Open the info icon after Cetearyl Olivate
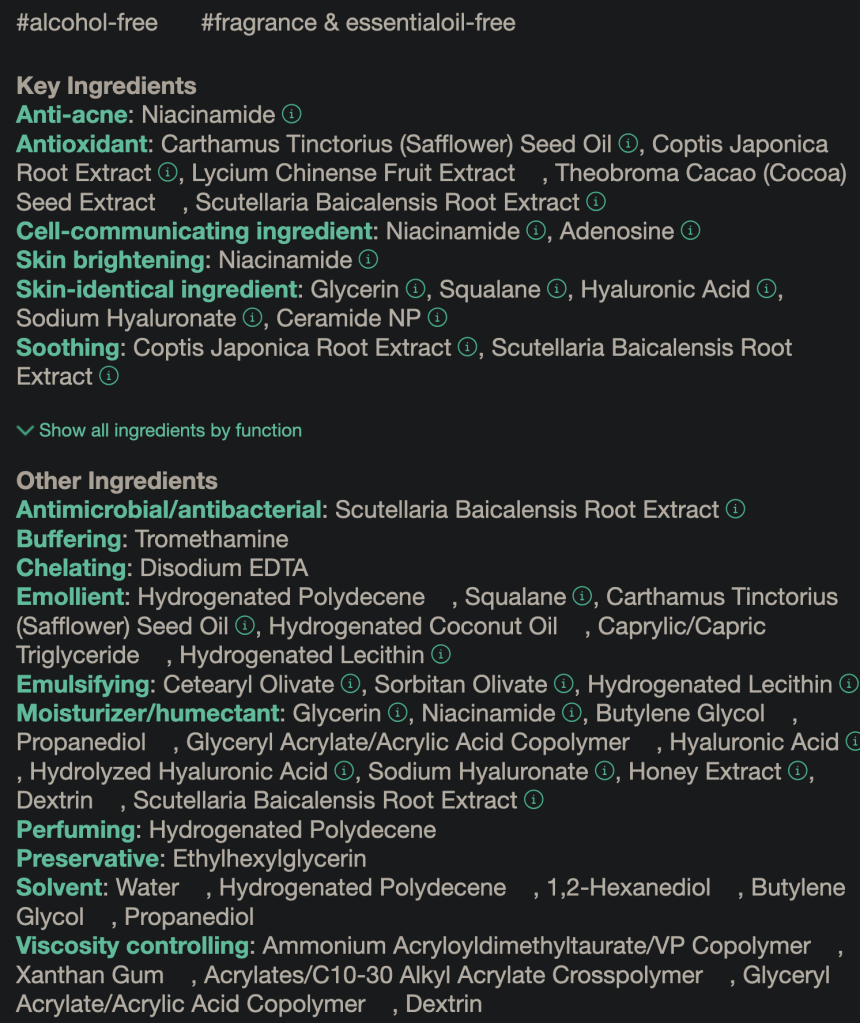The image size is (860, 1023). [349, 684]
